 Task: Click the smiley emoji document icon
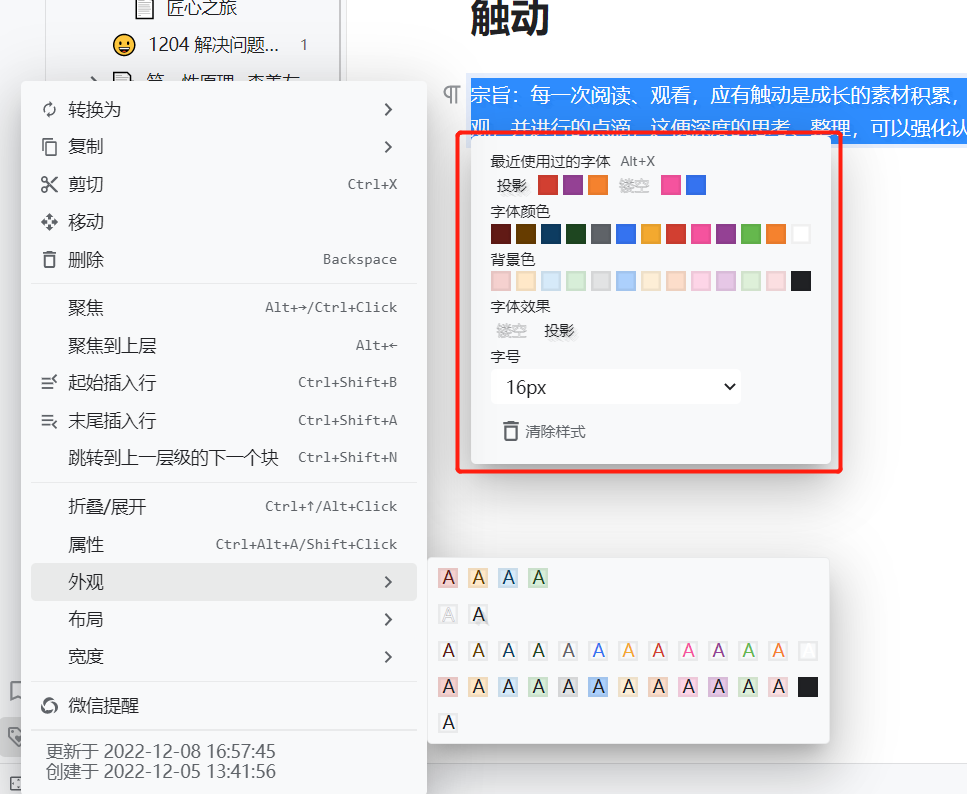[124, 45]
